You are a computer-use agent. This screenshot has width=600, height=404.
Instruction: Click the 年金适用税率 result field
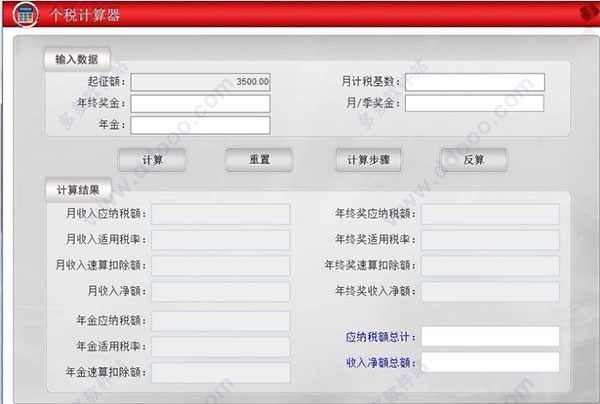point(221,347)
